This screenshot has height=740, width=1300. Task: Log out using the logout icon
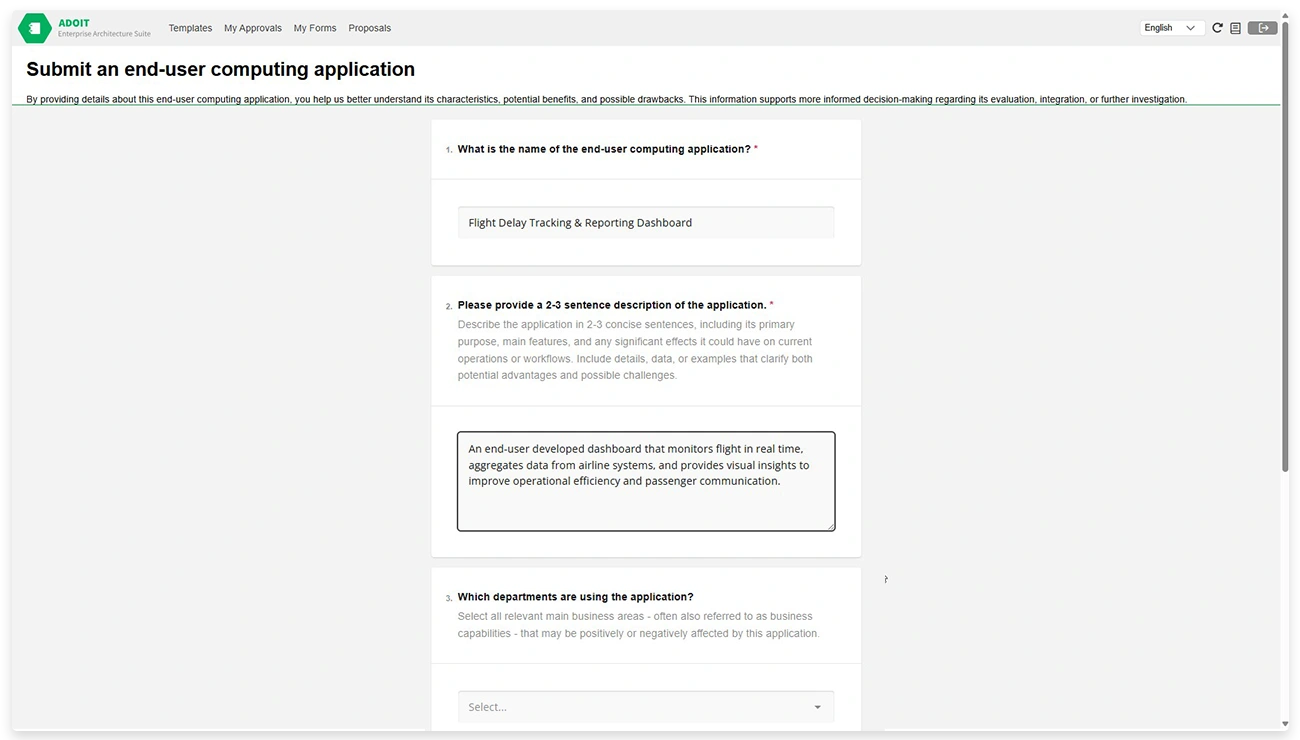click(x=1261, y=28)
